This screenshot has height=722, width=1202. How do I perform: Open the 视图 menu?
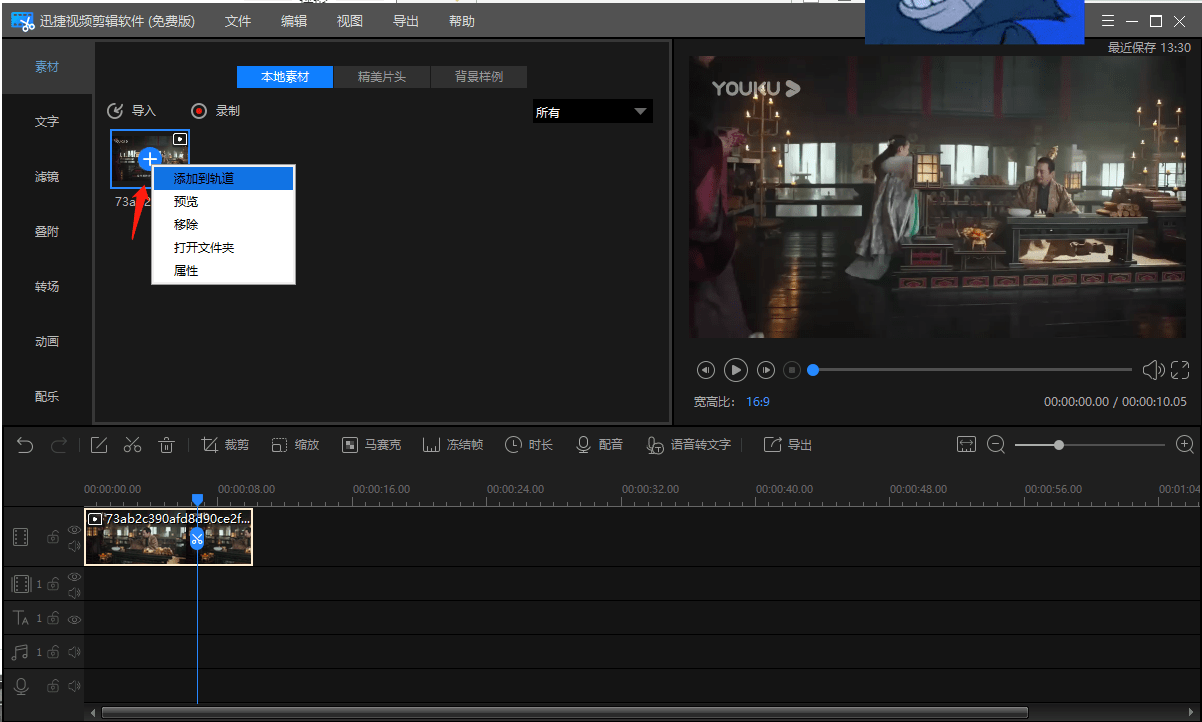pyautogui.click(x=350, y=21)
